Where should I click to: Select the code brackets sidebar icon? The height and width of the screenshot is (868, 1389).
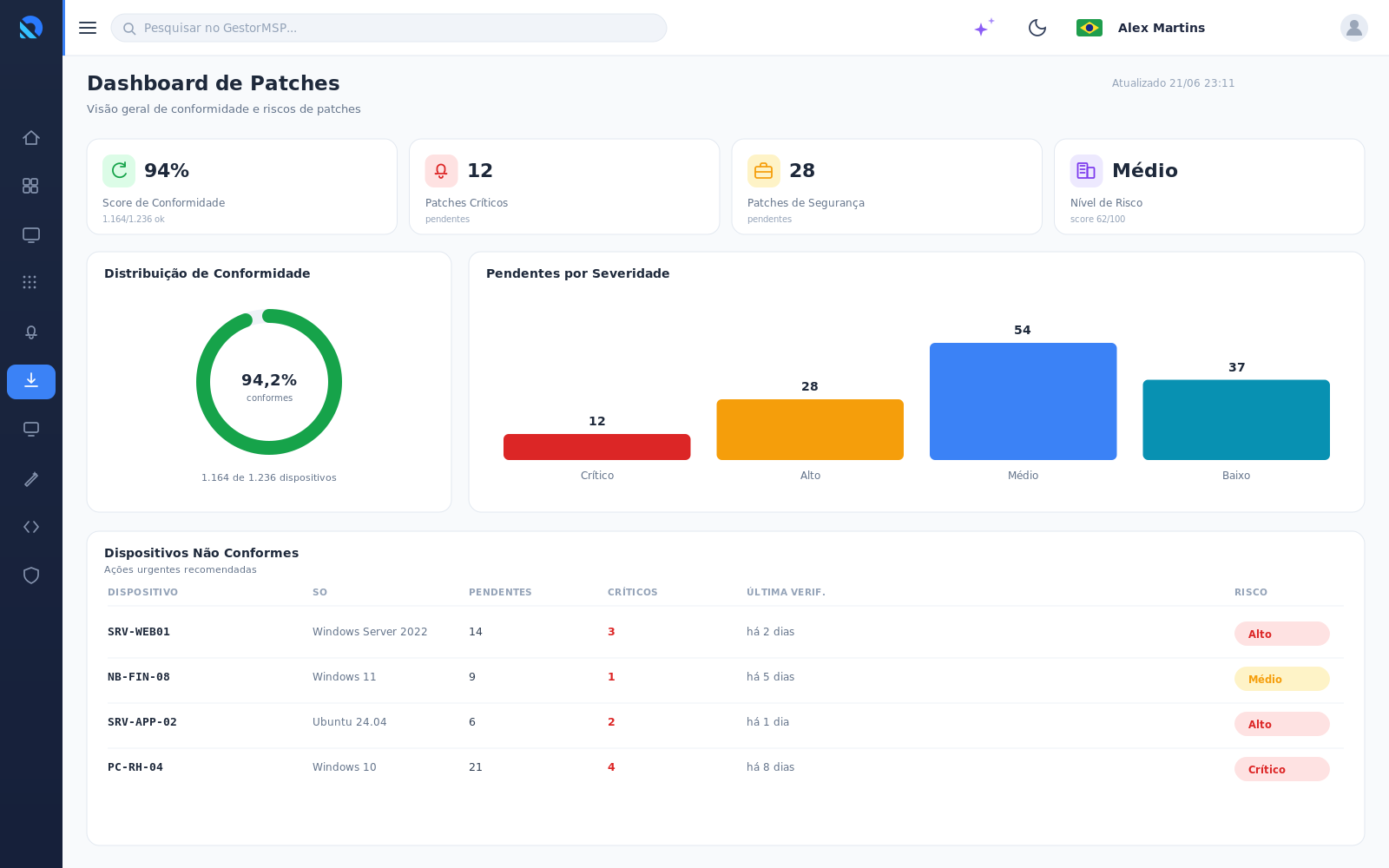pos(31,527)
